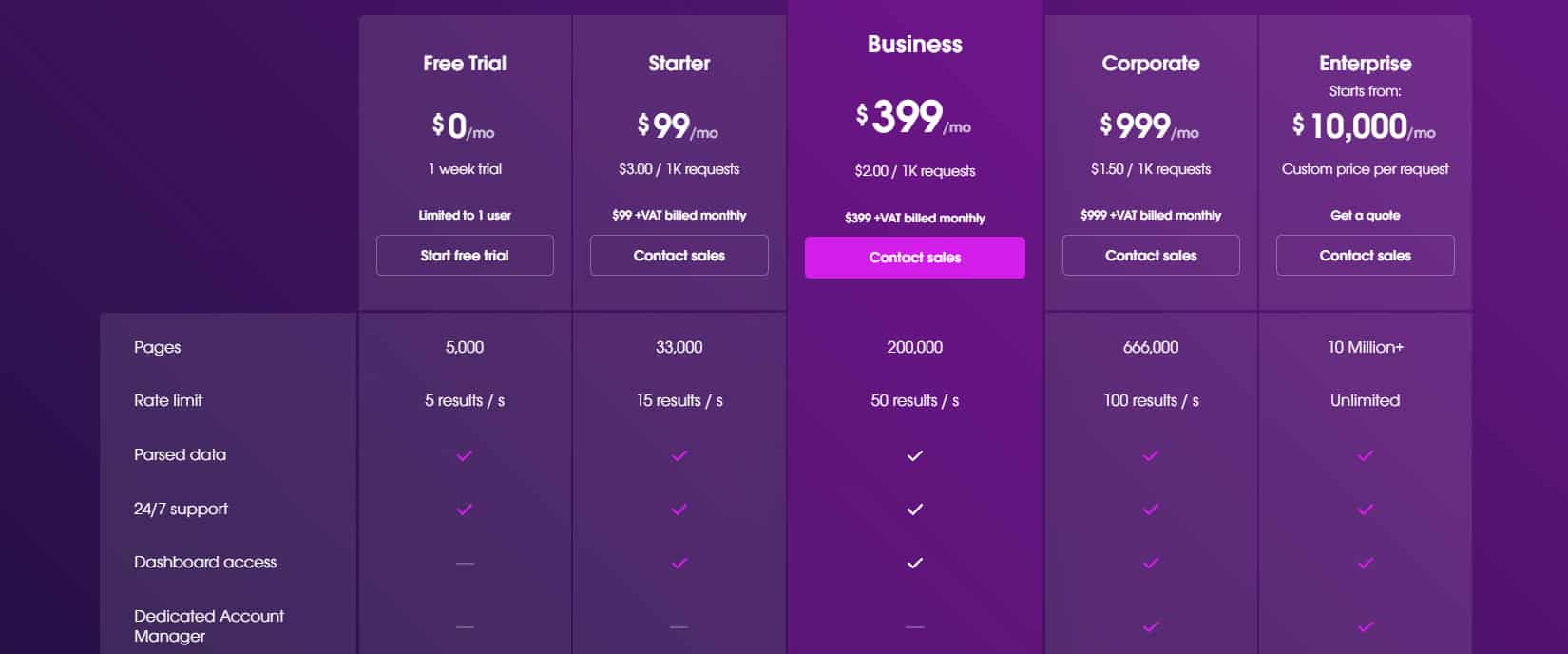Click the dash under Free Trial Dashboard access
This screenshot has width=1568, height=654.
click(x=464, y=562)
